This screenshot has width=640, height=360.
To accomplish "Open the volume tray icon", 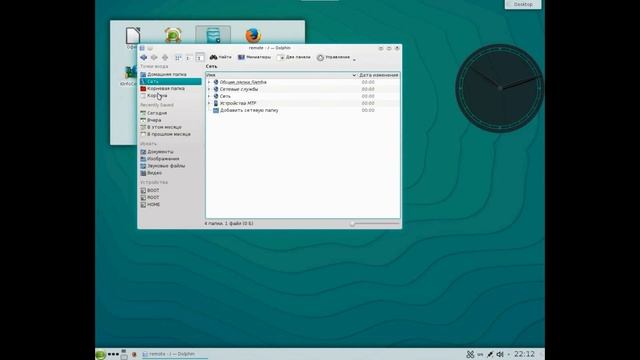I will click(x=500, y=354).
